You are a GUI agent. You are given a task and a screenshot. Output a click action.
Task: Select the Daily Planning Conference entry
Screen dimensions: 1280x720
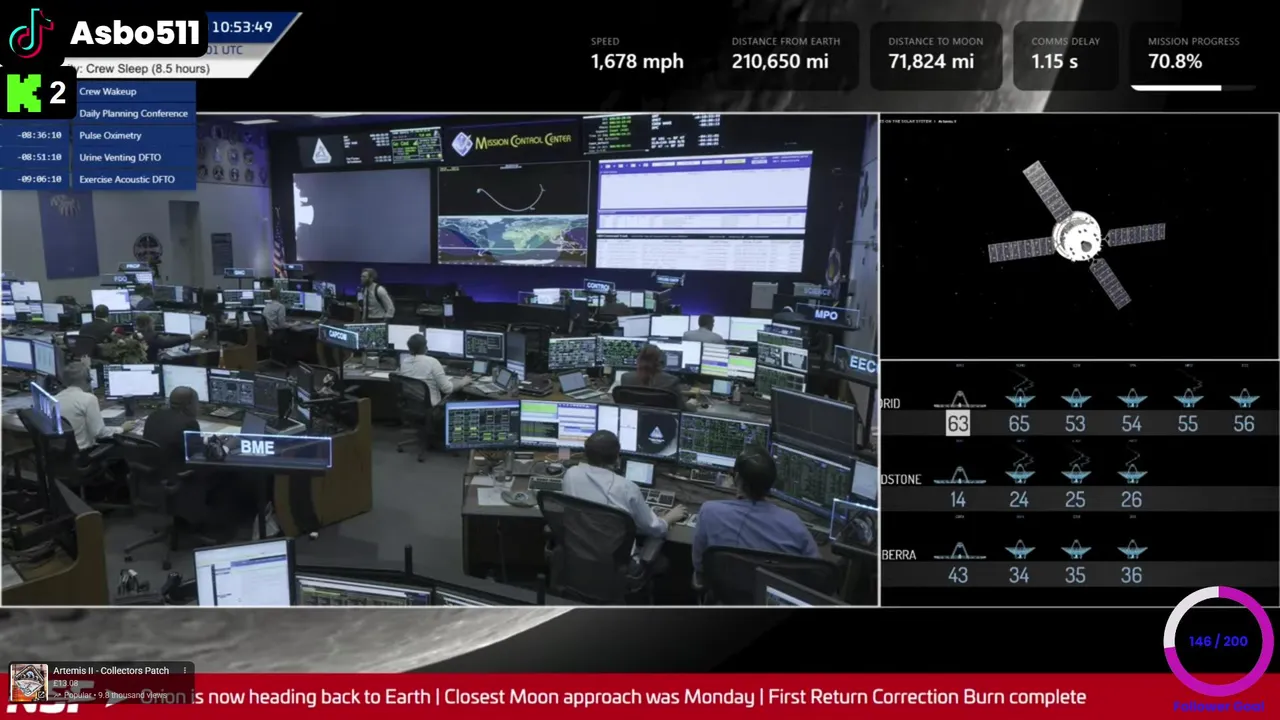coord(134,113)
